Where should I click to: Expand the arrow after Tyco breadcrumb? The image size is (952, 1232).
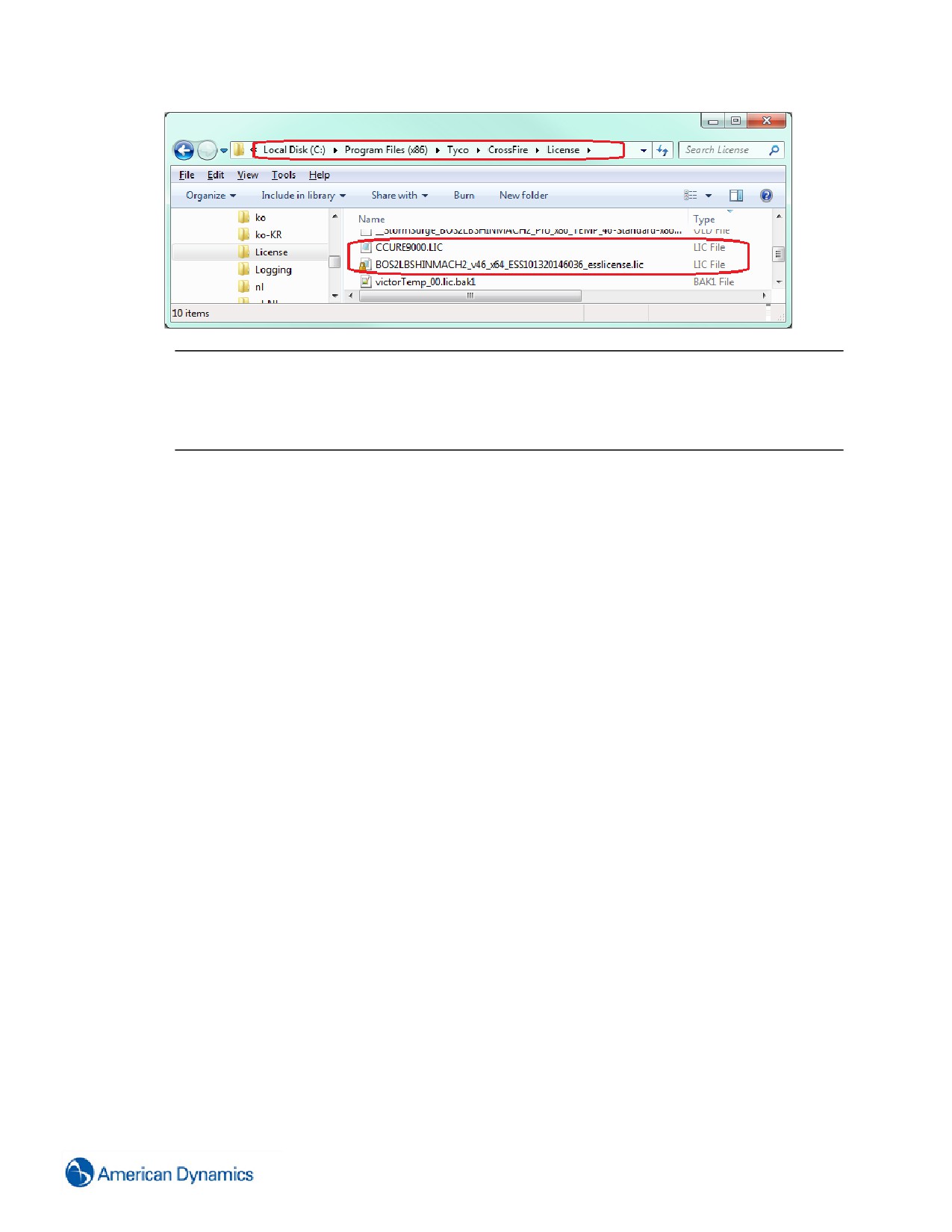pos(479,150)
